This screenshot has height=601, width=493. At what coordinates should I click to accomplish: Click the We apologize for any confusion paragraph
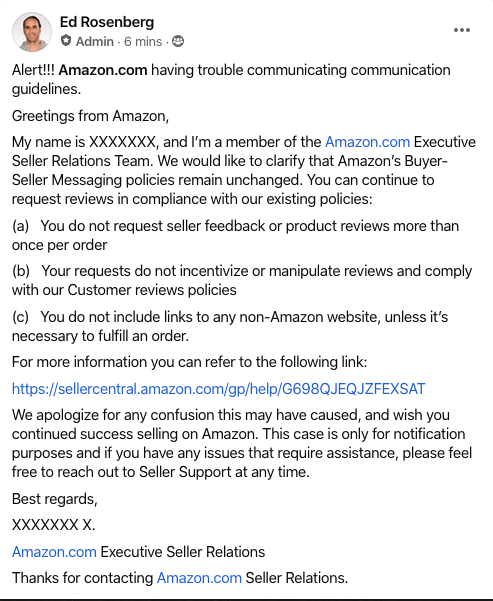click(x=242, y=443)
